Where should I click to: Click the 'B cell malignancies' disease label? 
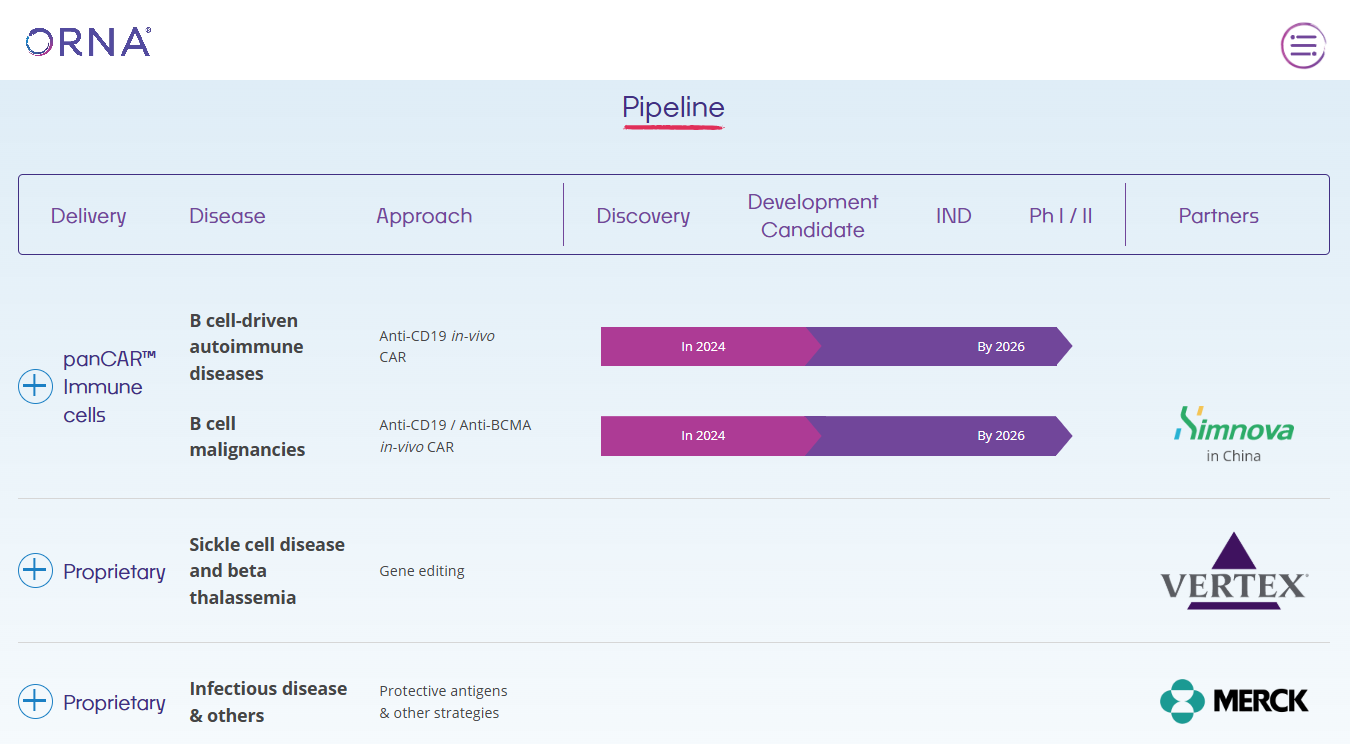click(x=247, y=436)
